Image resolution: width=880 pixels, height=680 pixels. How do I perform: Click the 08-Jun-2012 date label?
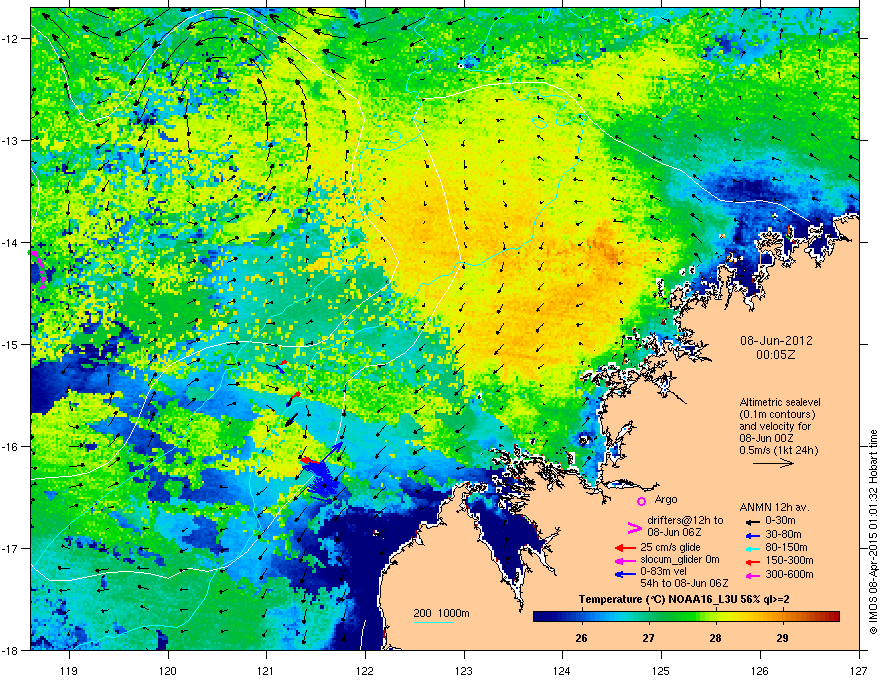coord(776,341)
